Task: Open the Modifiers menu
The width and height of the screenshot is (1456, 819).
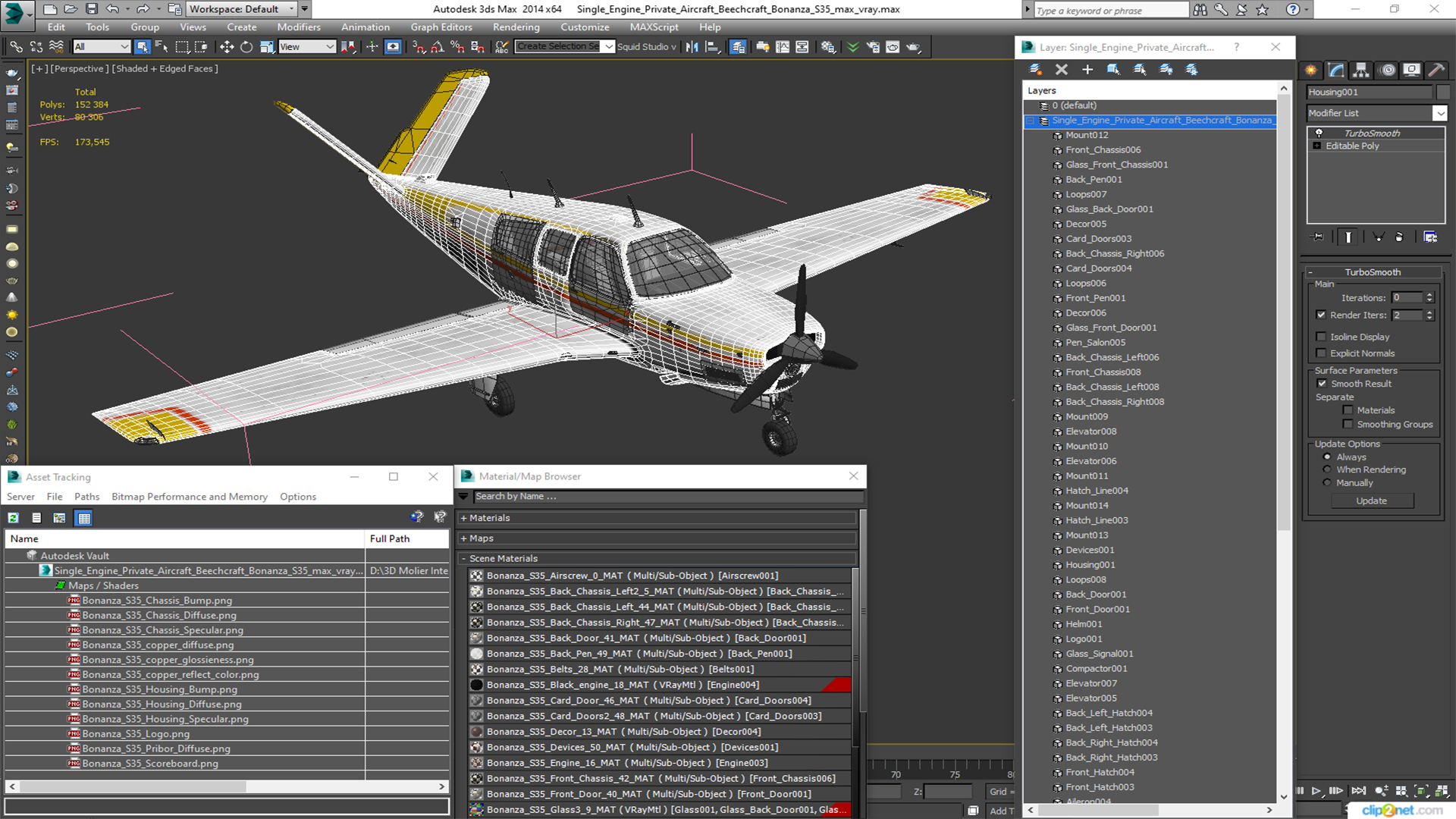Action: click(299, 27)
